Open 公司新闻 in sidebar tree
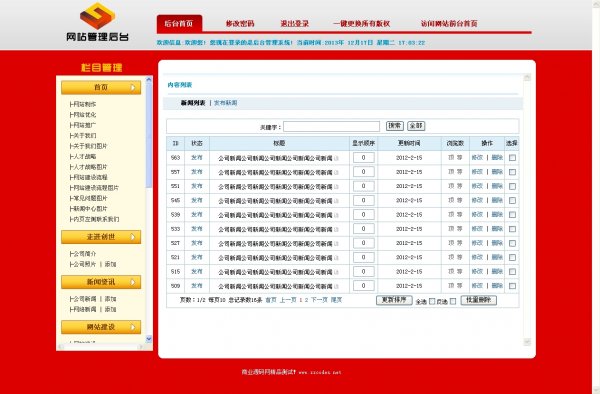Image resolution: width=600 pixels, height=394 pixels. [85, 299]
